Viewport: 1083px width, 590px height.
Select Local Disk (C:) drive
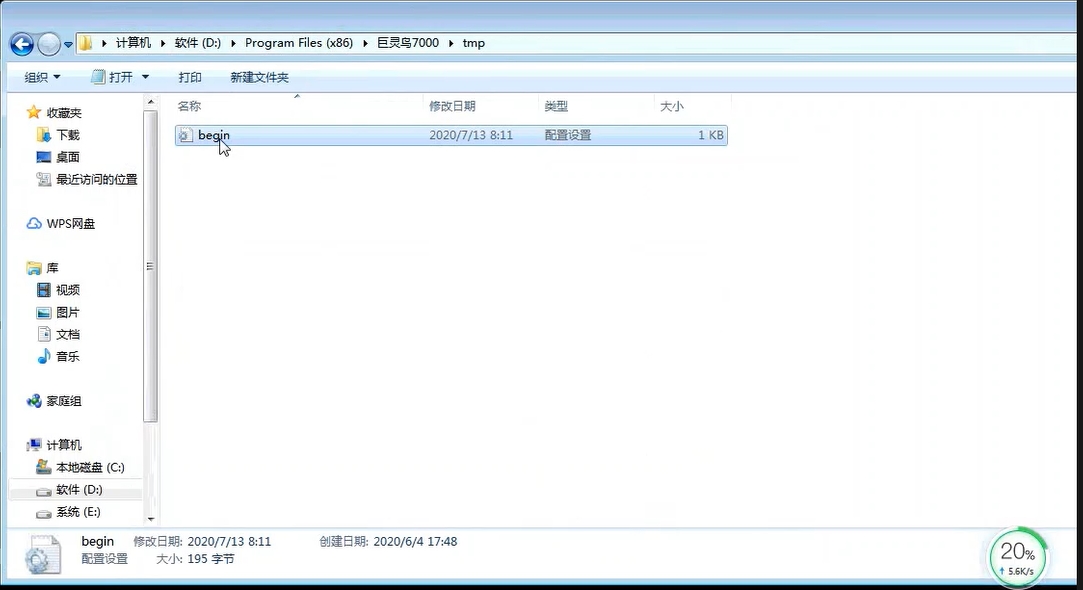pyautogui.click(x=89, y=468)
